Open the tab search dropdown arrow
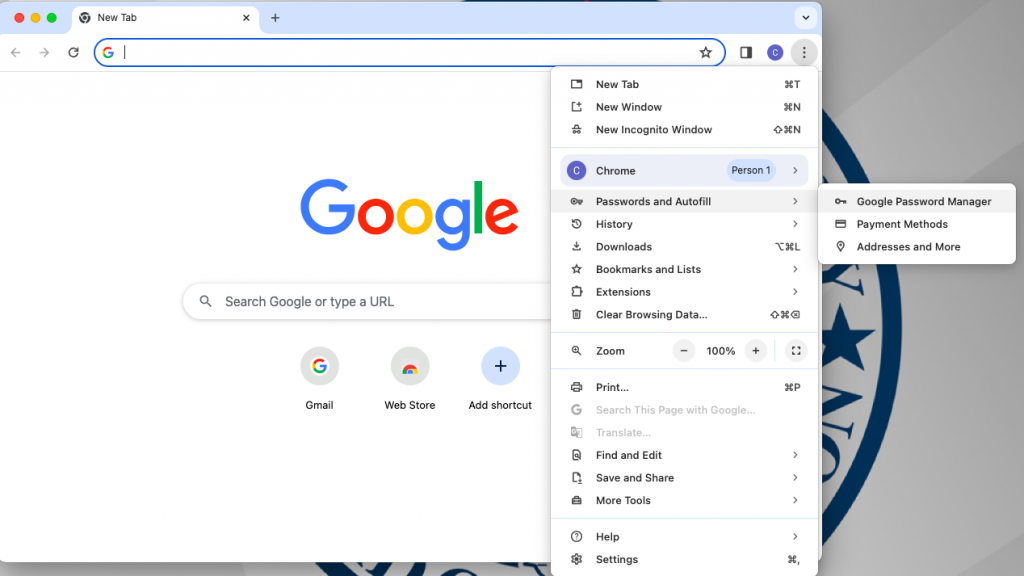The width and height of the screenshot is (1024, 576). click(805, 18)
